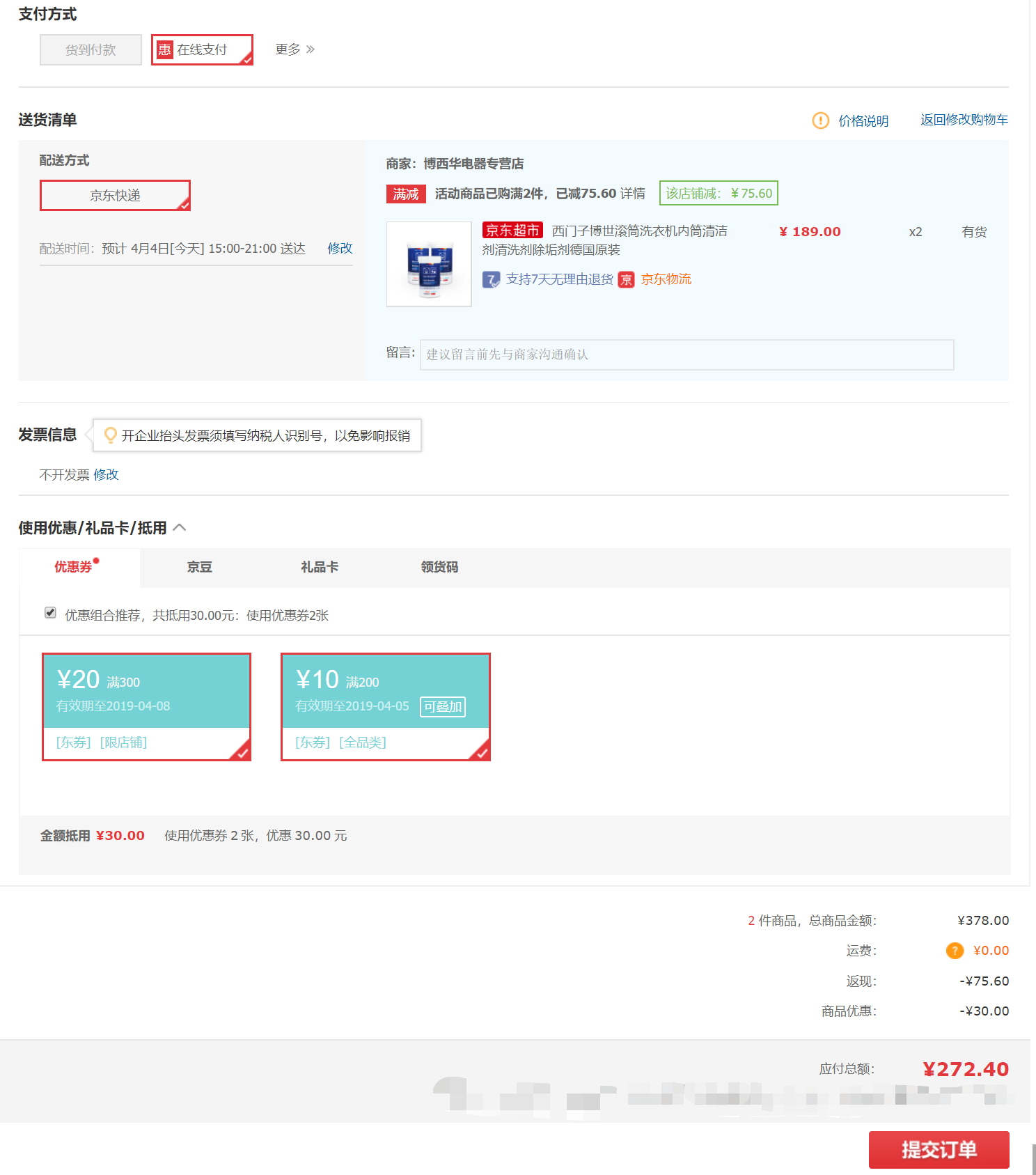Toggle the ¥10 满200 coupon
Image resolution: width=1036 pixels, height=1175 pixels.
[386, 707]
